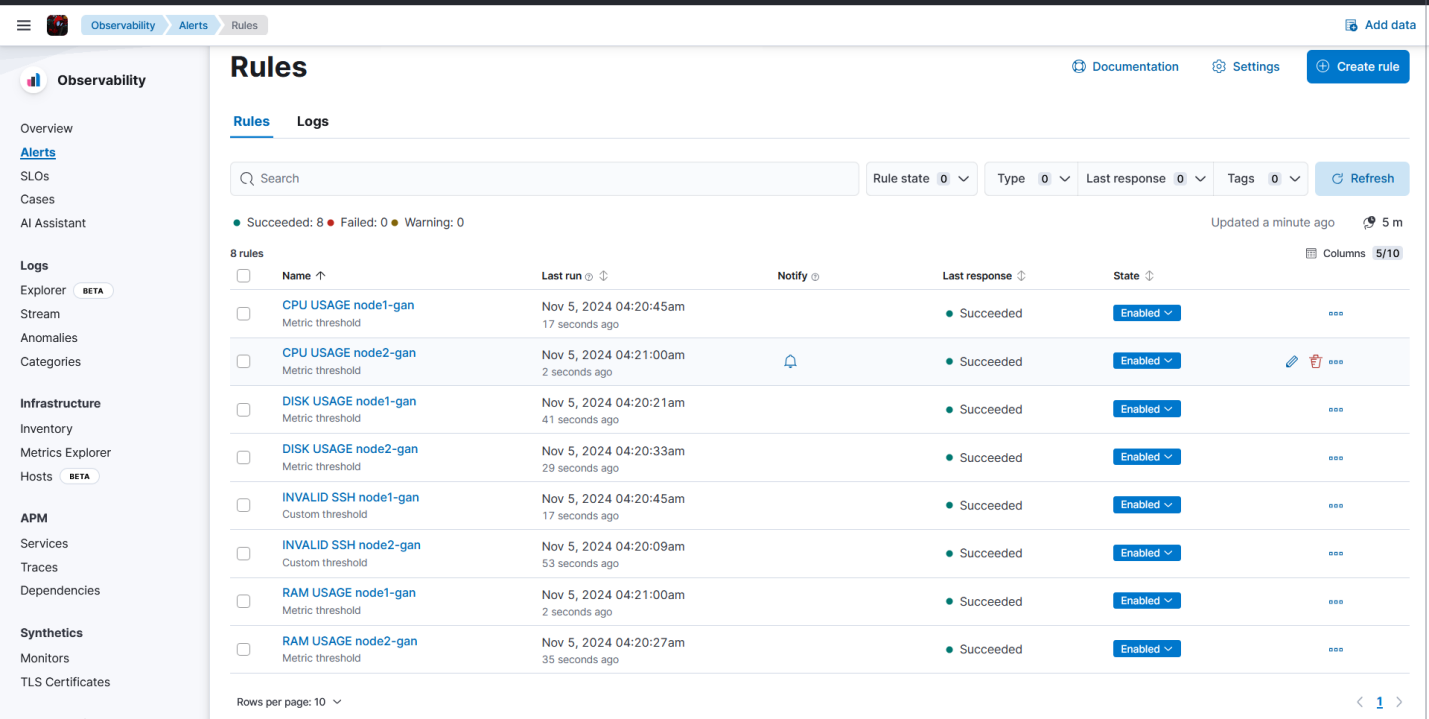Open the Rows per page dropdown
The image size is (1429, 719).
[289, 702]
